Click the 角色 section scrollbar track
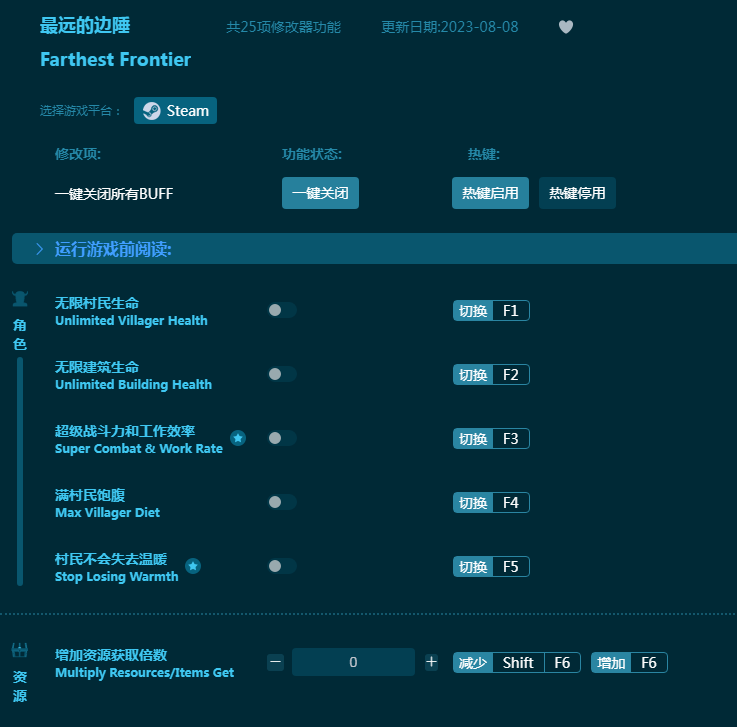This screenshot has height=727, width=737. 20,471
